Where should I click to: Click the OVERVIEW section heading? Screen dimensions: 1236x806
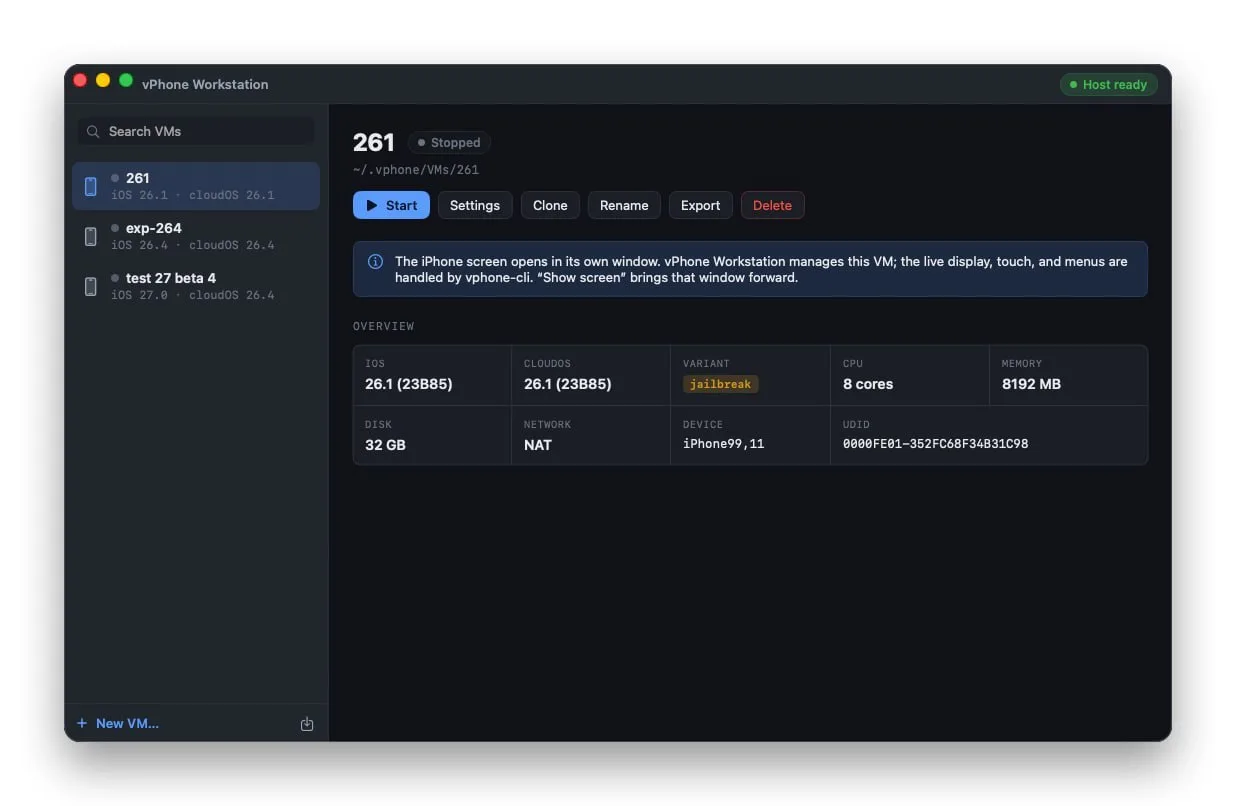click(383, 326)
